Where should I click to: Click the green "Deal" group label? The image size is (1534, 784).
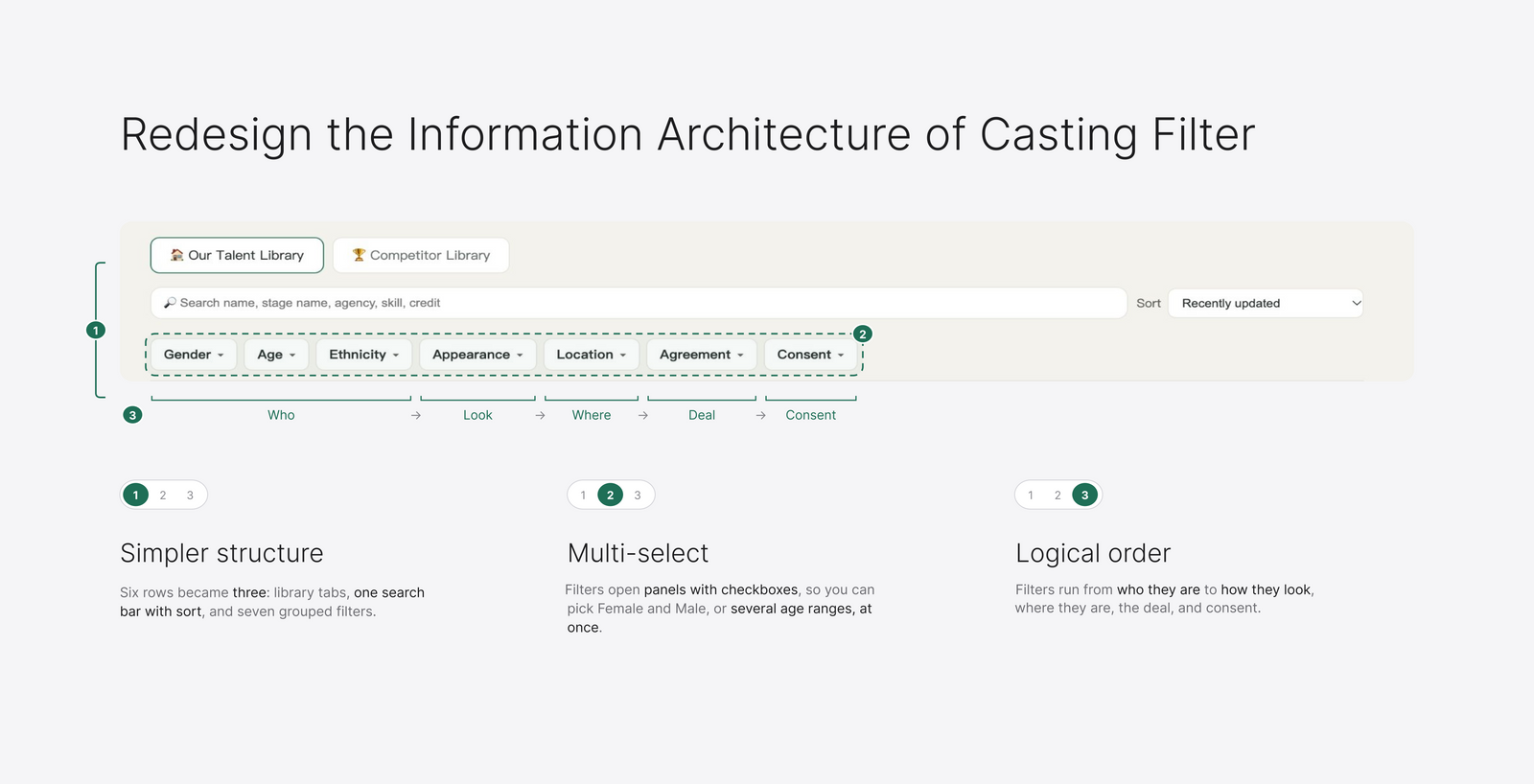point(702,415)
